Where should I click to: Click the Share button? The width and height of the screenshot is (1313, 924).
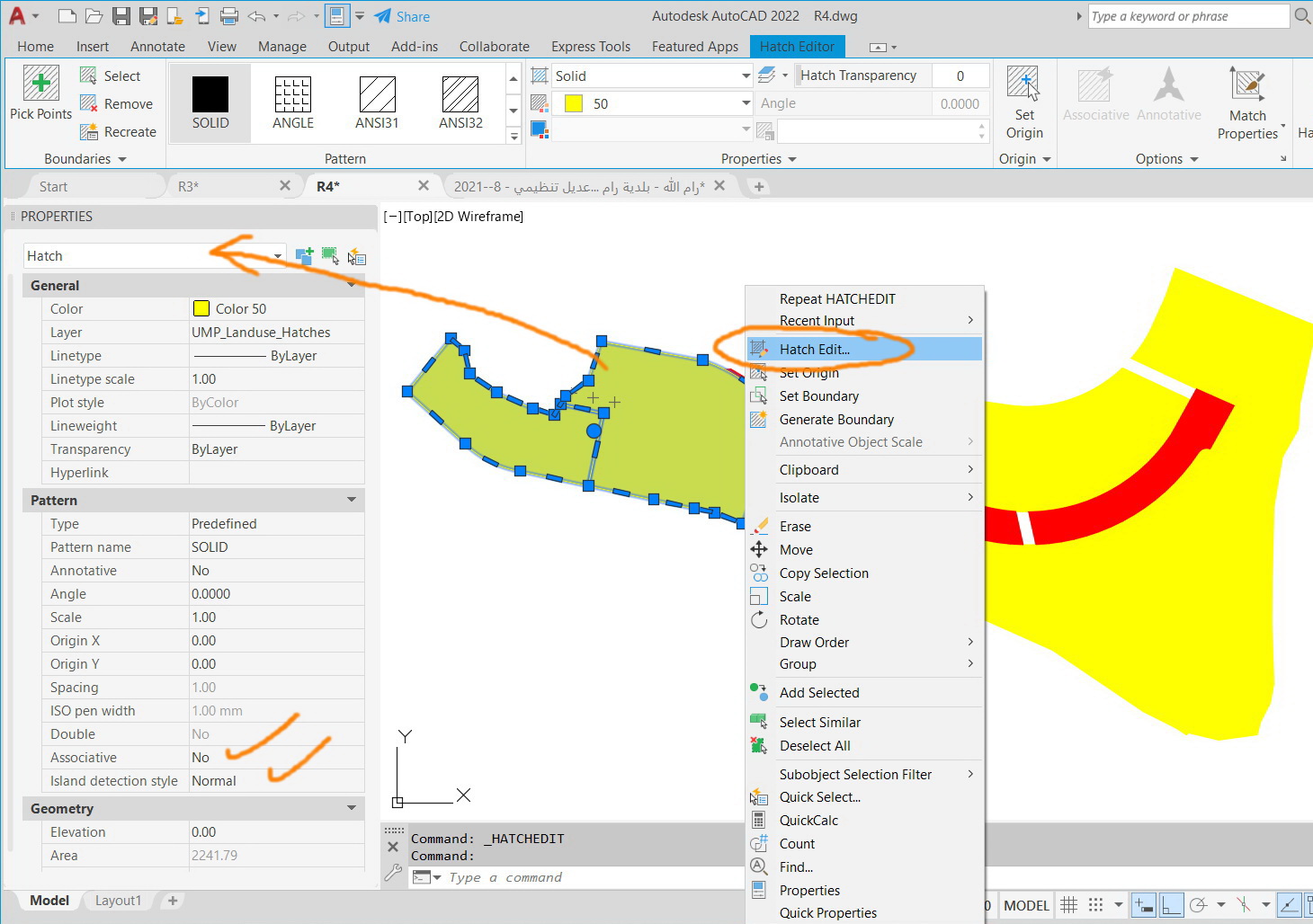click(x=402, y=15)
